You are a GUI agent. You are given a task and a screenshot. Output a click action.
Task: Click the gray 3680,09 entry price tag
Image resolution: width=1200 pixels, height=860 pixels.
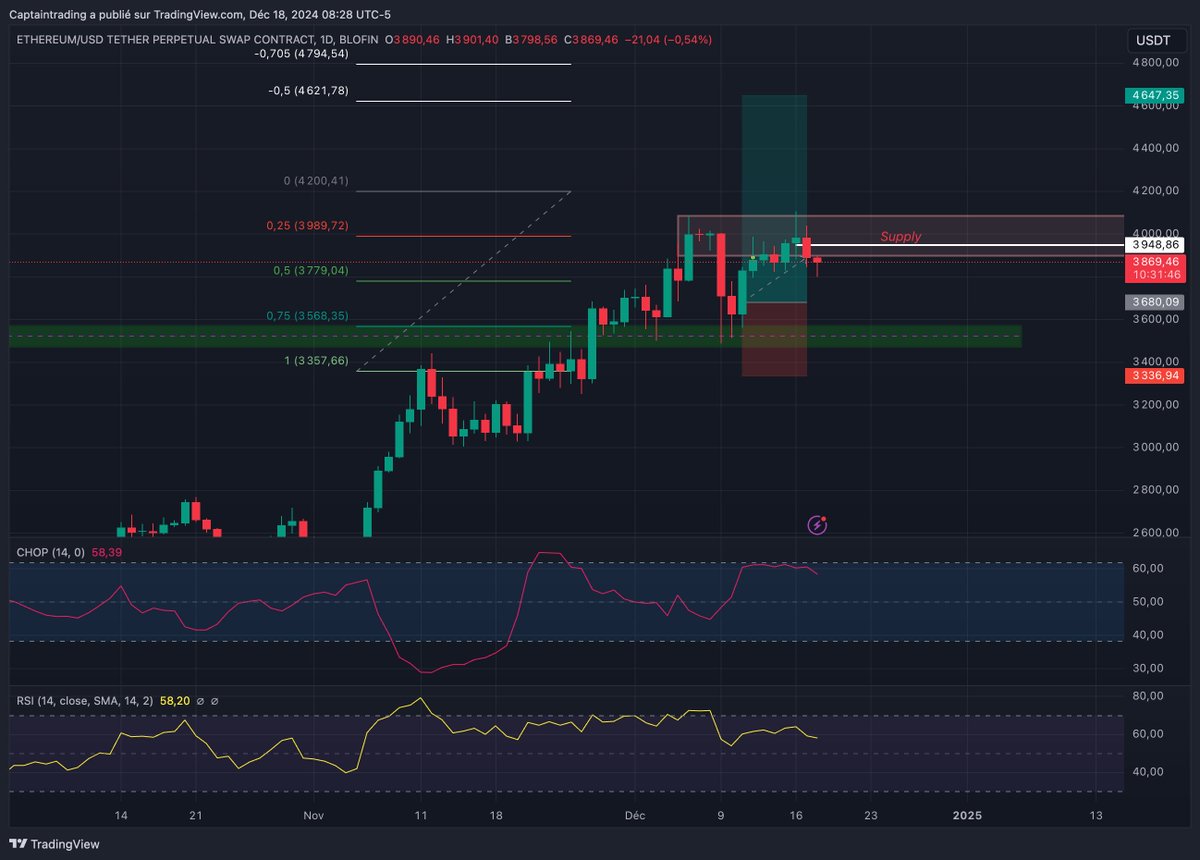1155,301
